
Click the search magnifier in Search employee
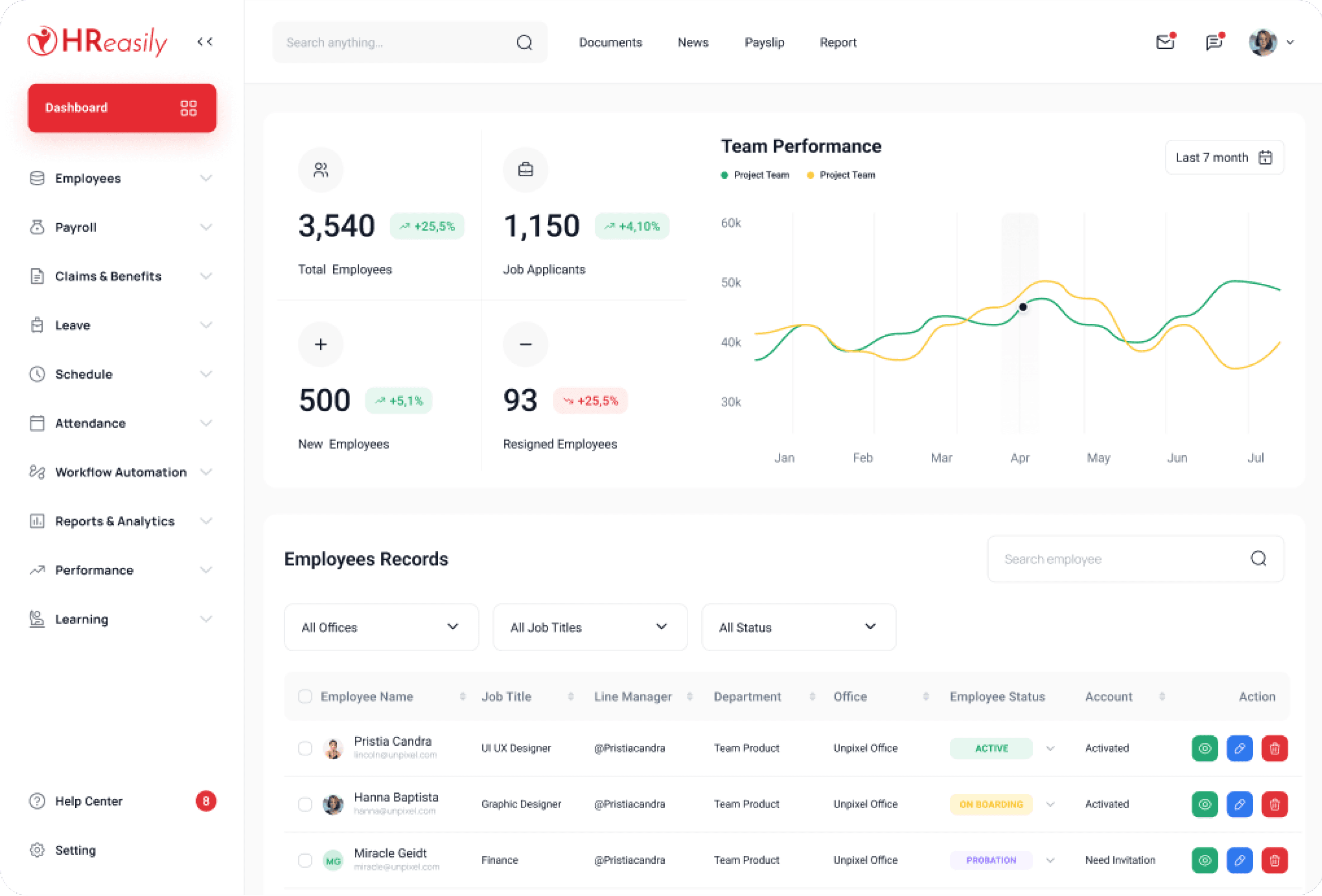(1258, 559)
